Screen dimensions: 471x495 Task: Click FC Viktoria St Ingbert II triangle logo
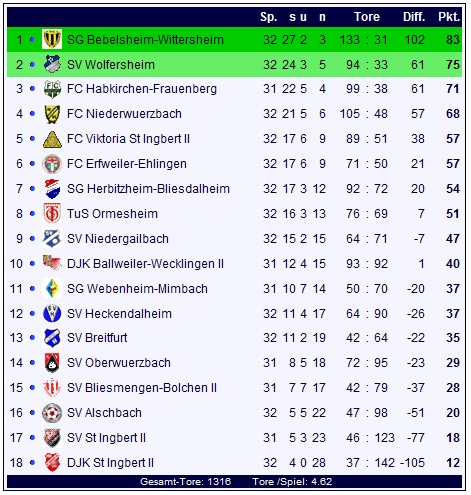pos(52,139)
